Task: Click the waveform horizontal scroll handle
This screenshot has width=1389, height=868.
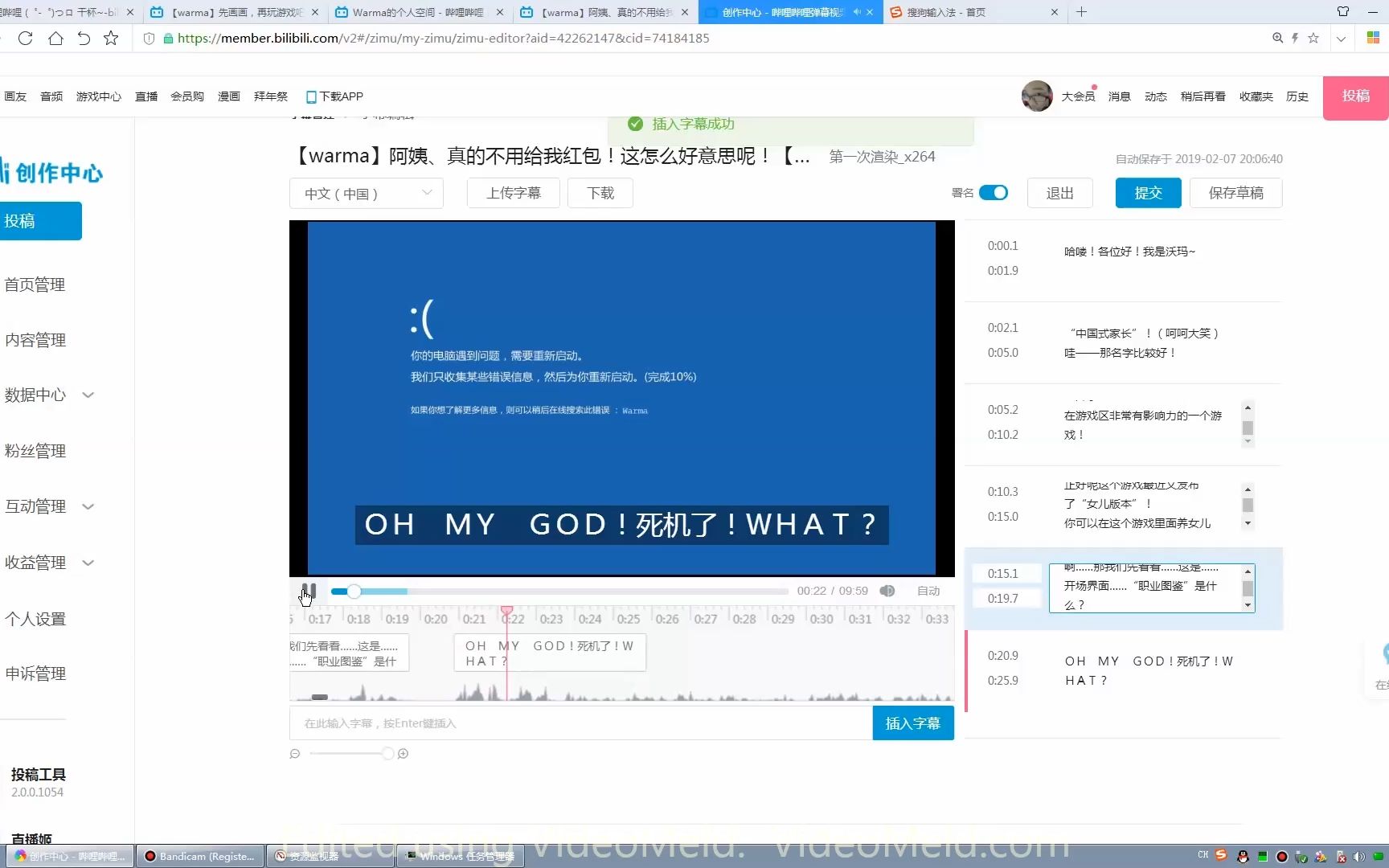Action: click(320, 697)
